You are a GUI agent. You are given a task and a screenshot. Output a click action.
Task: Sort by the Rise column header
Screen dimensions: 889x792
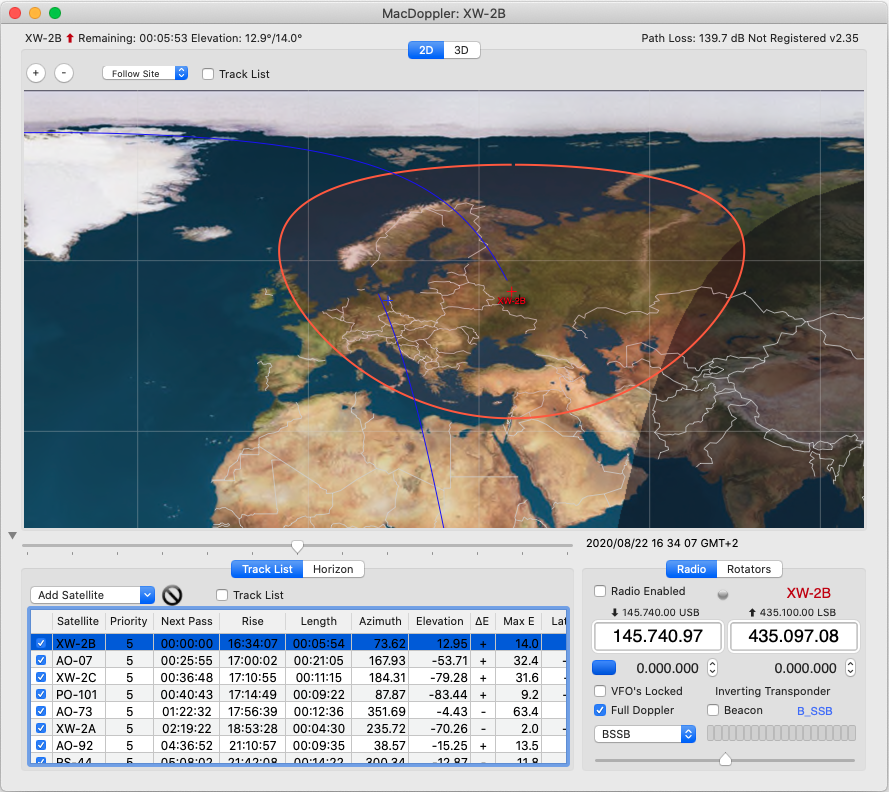tap(252, 621)
